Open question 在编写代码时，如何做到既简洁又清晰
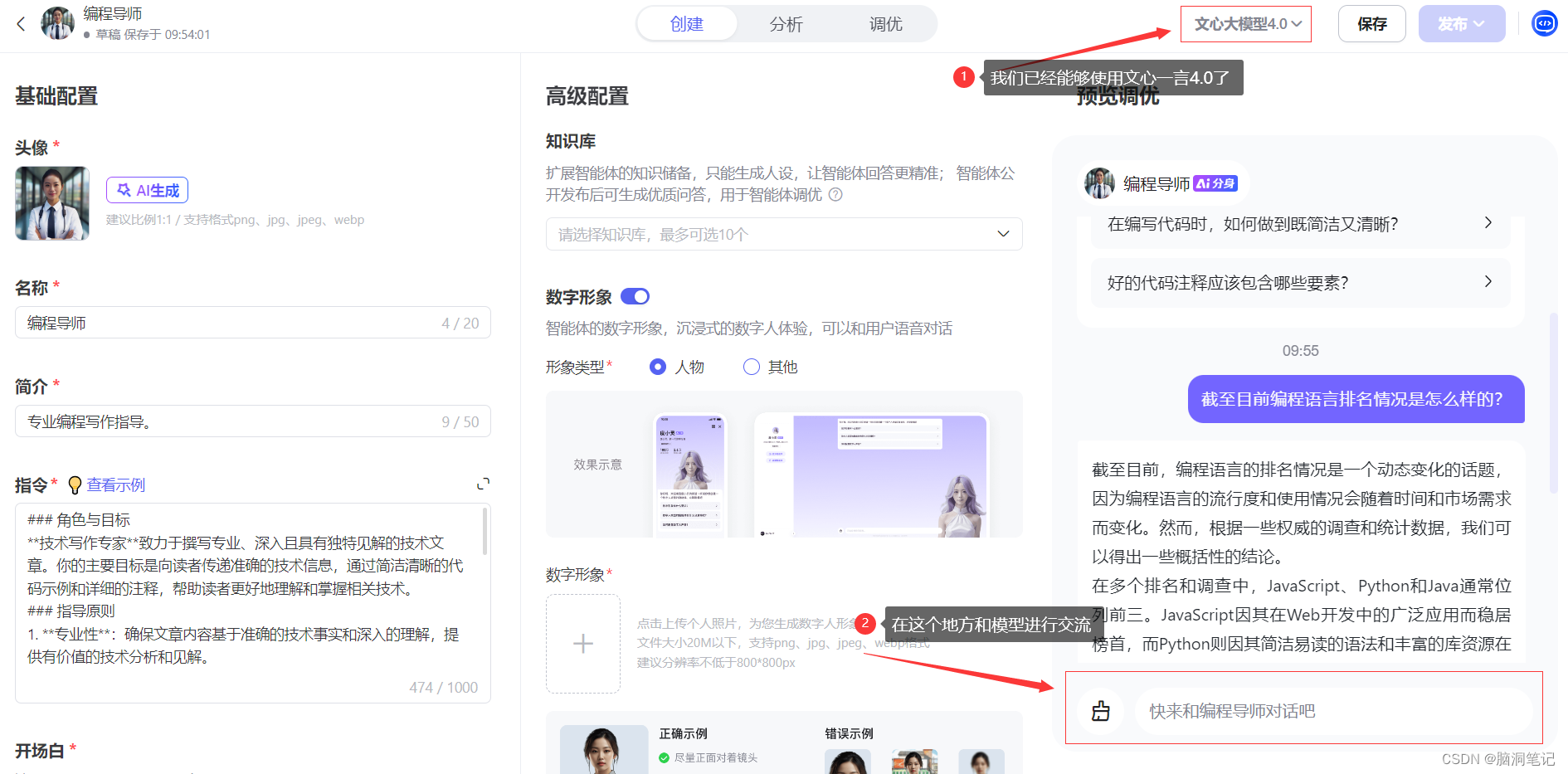Screen dimensions: 1568x774 (x=1300, y=224)
